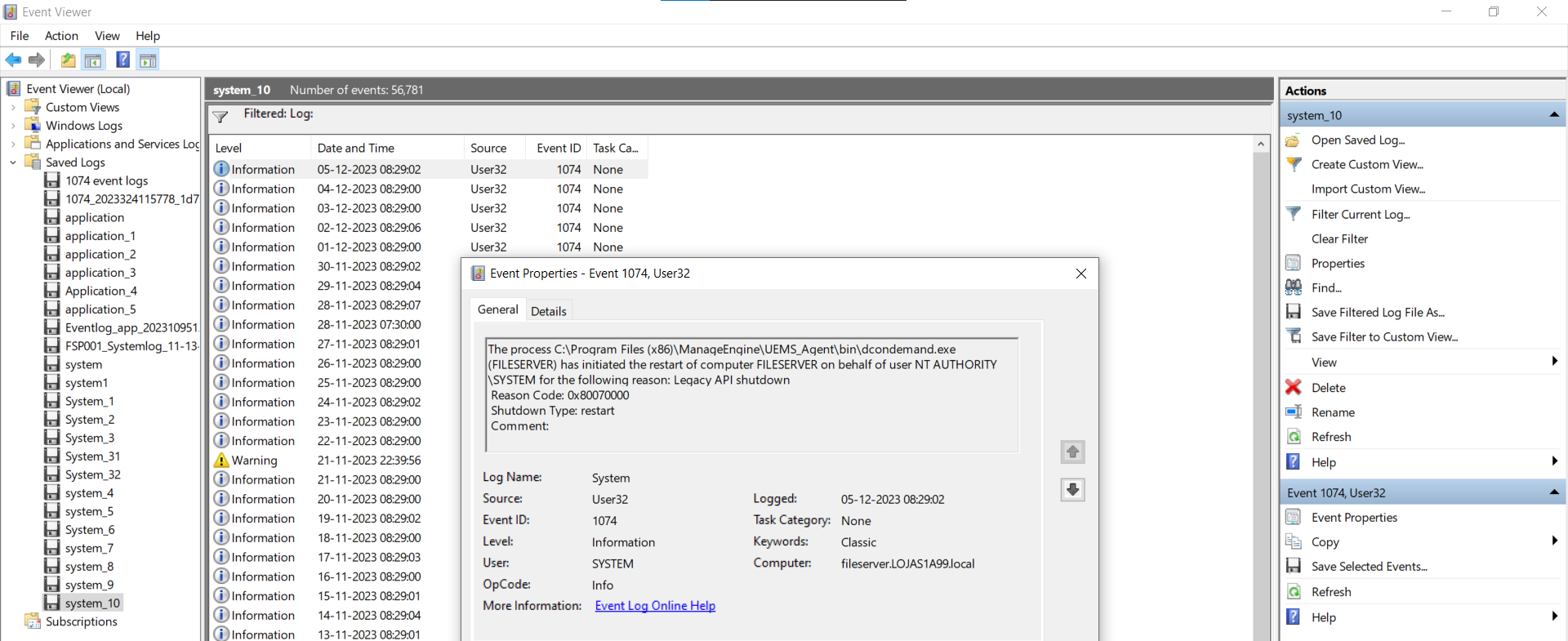Open the Action menu
The width and height of the screenshot is (1568, 641).
(x=61, y=36)
